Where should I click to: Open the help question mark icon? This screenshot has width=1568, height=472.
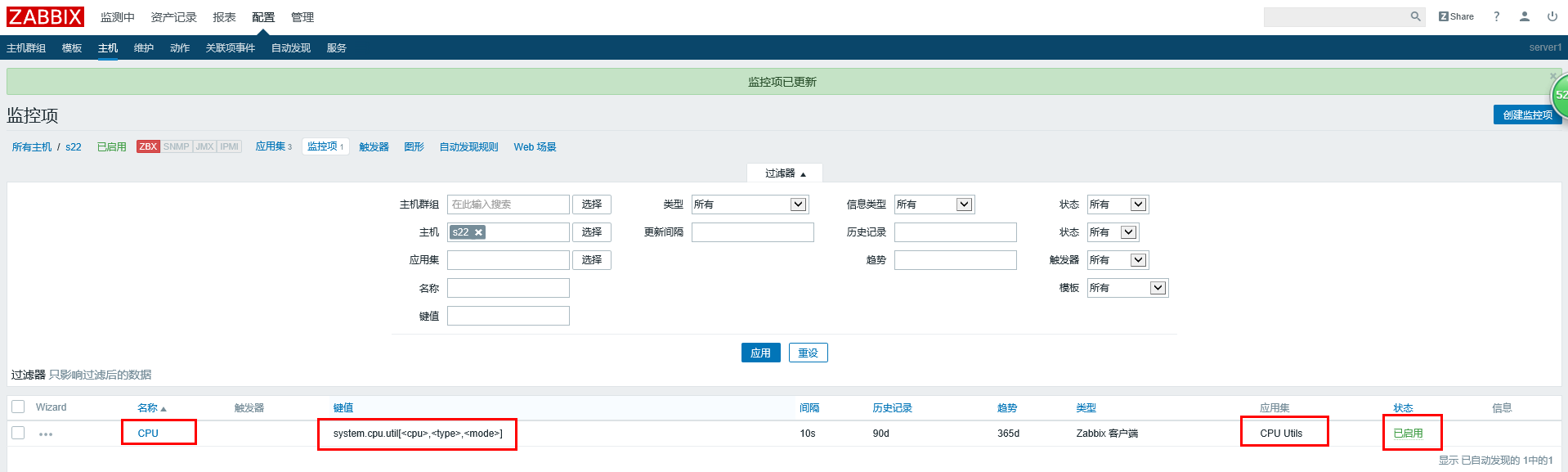tap(1496, 16)
